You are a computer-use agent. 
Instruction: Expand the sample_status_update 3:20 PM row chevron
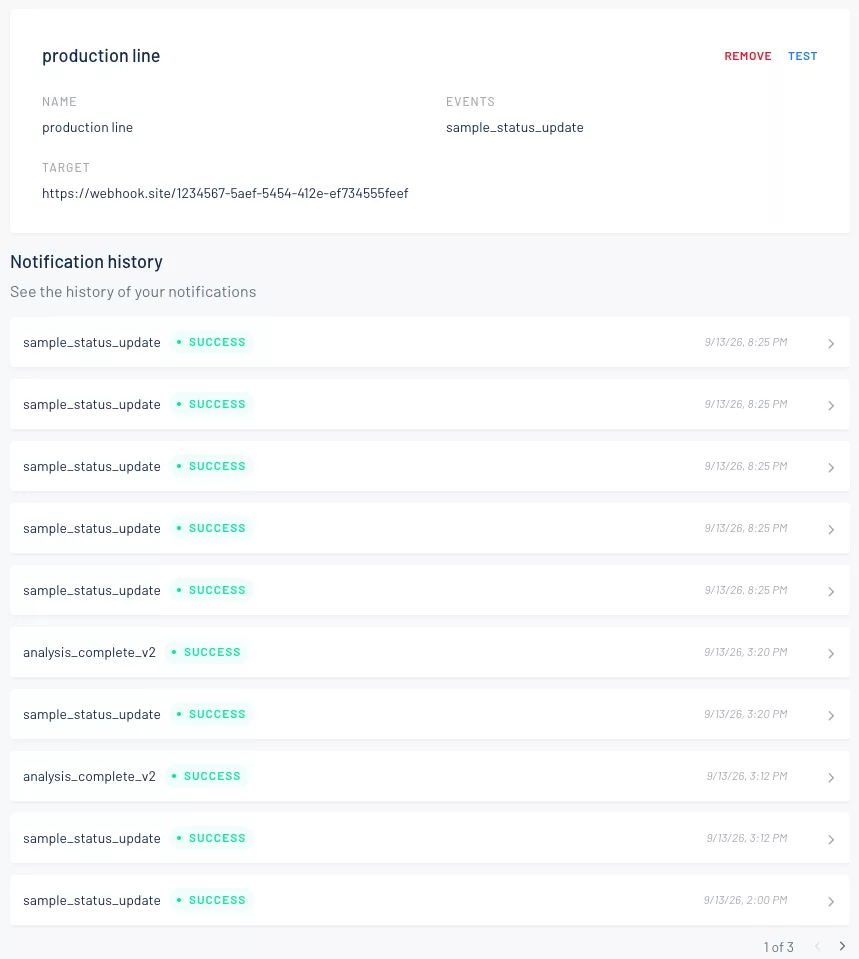831,715
